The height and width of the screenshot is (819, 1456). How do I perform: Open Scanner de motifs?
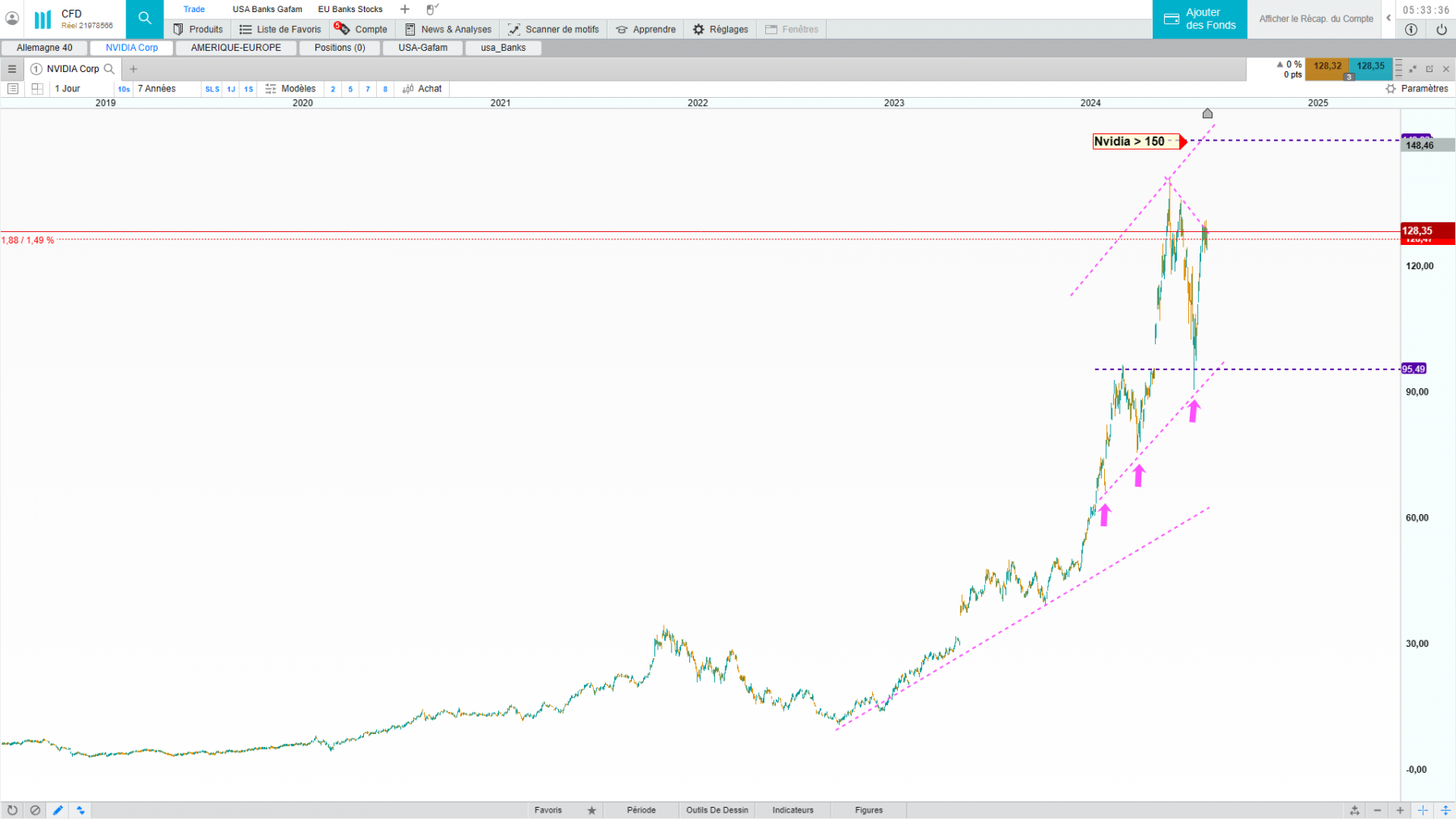click(553, 29)
